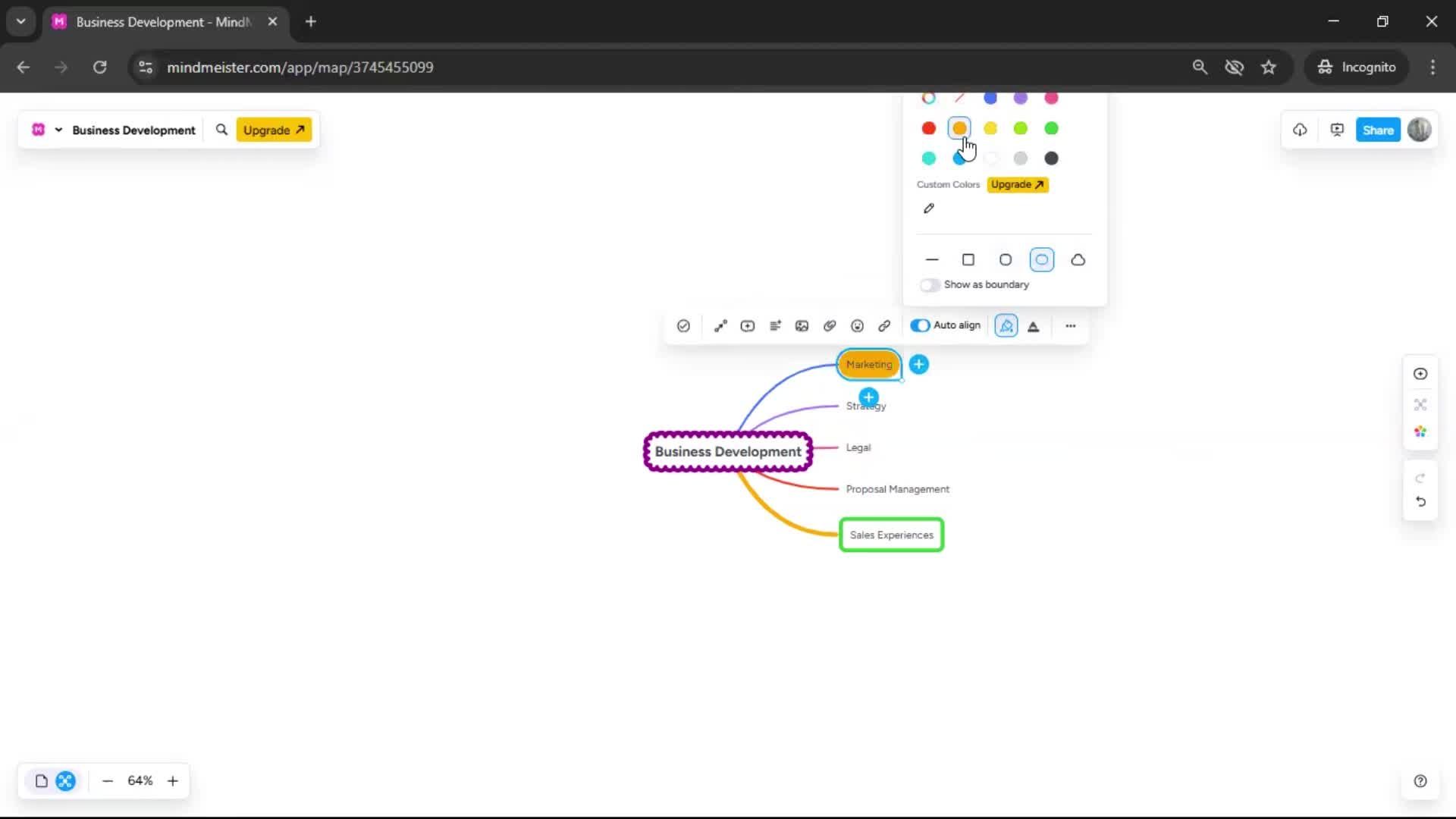
Task: Click the add image icon in toolbar
Action: (802, 326)
